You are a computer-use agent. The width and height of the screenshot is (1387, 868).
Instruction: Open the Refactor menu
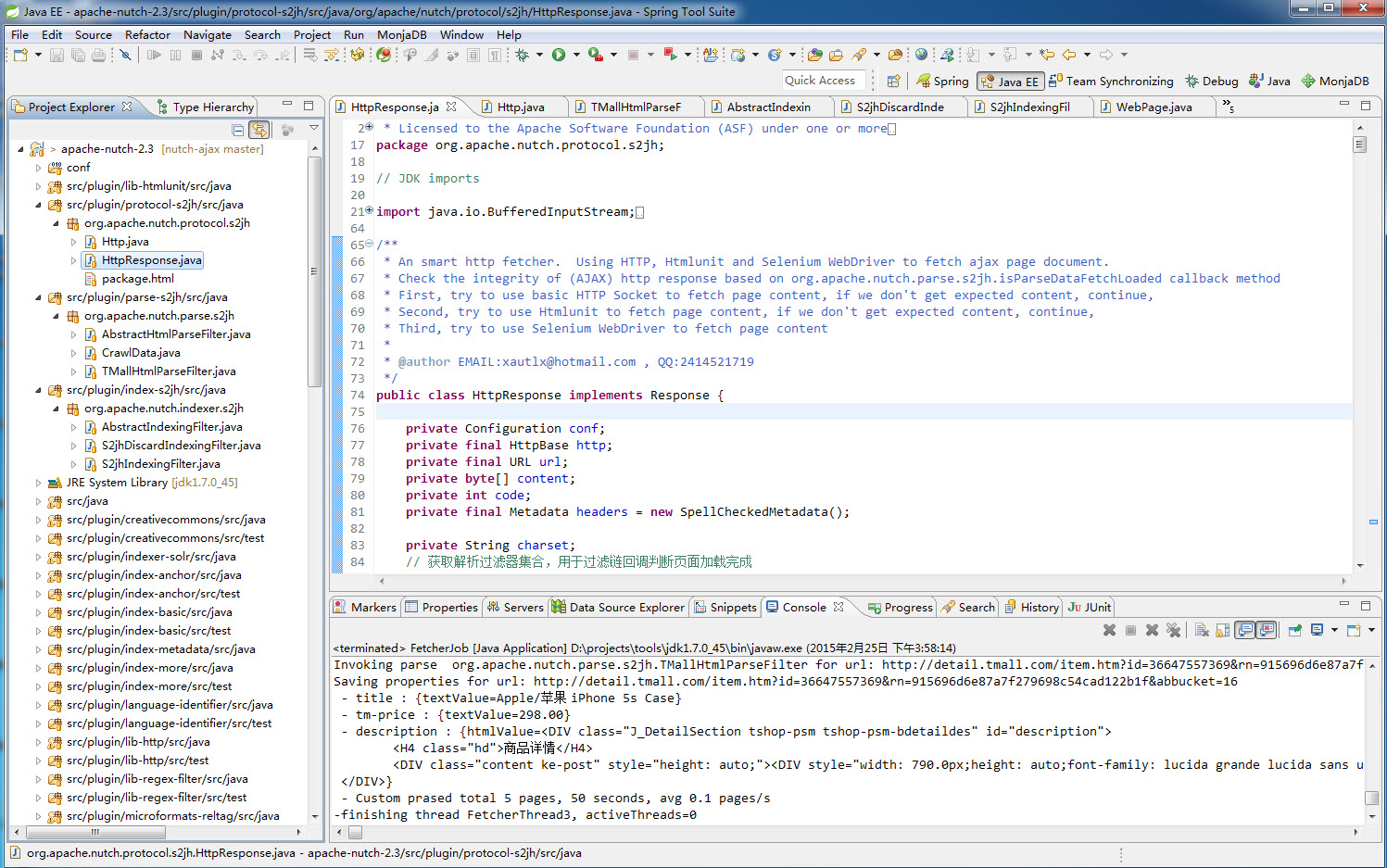147,35
